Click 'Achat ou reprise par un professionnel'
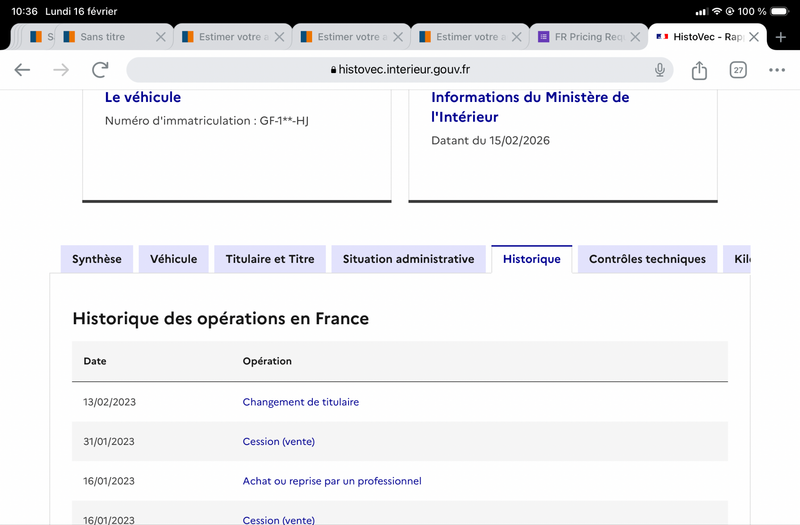This screenshot has height=525, width=800. pos(332,481)
